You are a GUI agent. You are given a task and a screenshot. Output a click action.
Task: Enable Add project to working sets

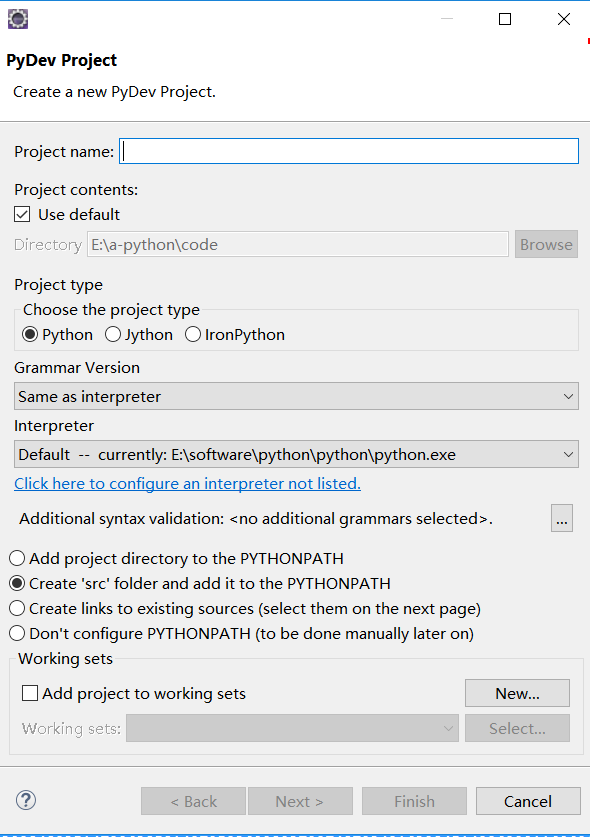(30, 693)
